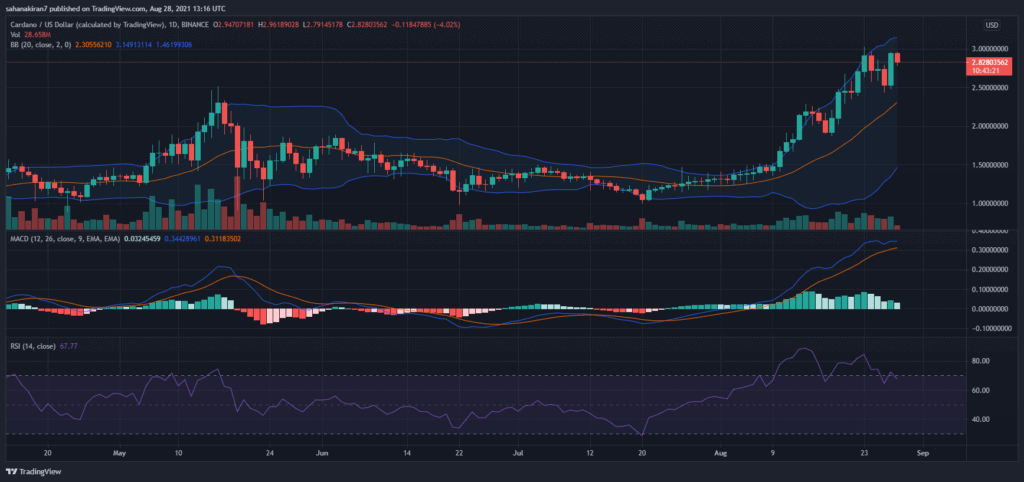
Task: Click the Sep label on time axis
Action: tap(922, 452)
